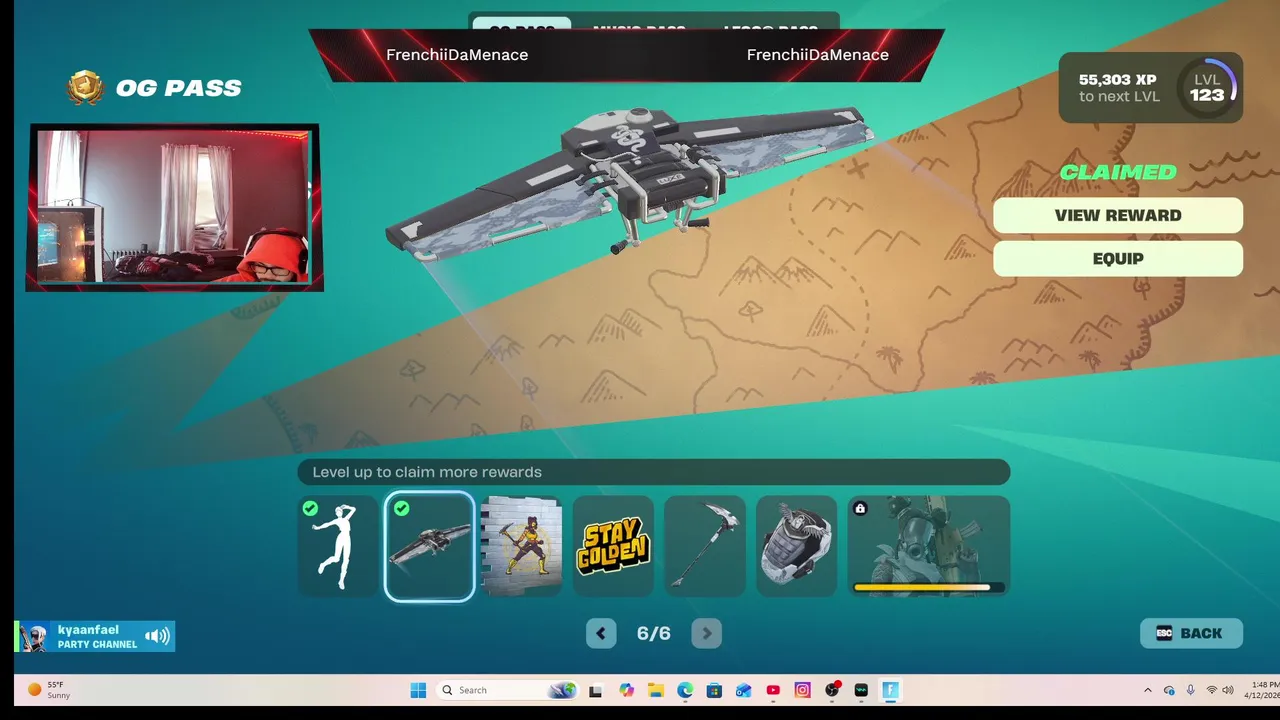Viewport: 1280px width, 720px height.
Task: Select the locked final reward tile
Action: click(929, 546)
